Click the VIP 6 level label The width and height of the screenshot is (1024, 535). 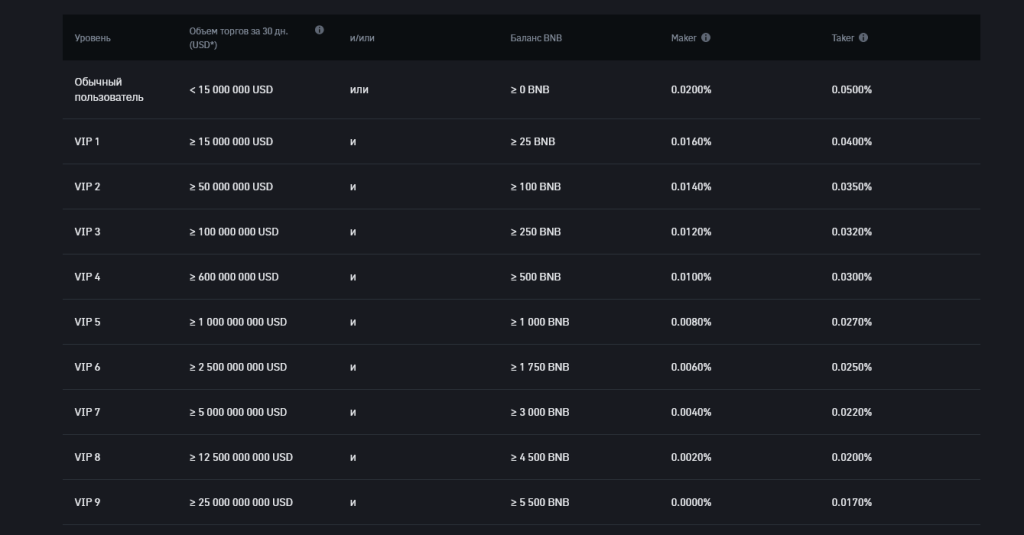[x=88, y=367]
